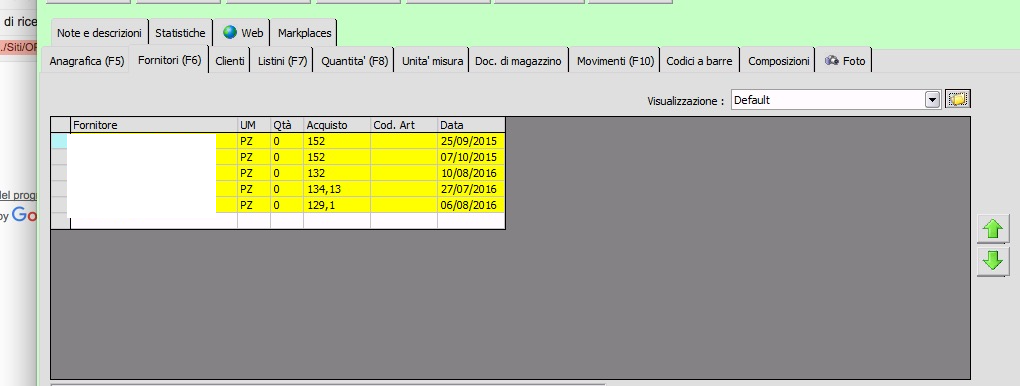Image resolution: width=1020 pixels, height=386 pixels.
Task: Switch to the Quantita' (F8) tab
Action: (x=355, y=61)
